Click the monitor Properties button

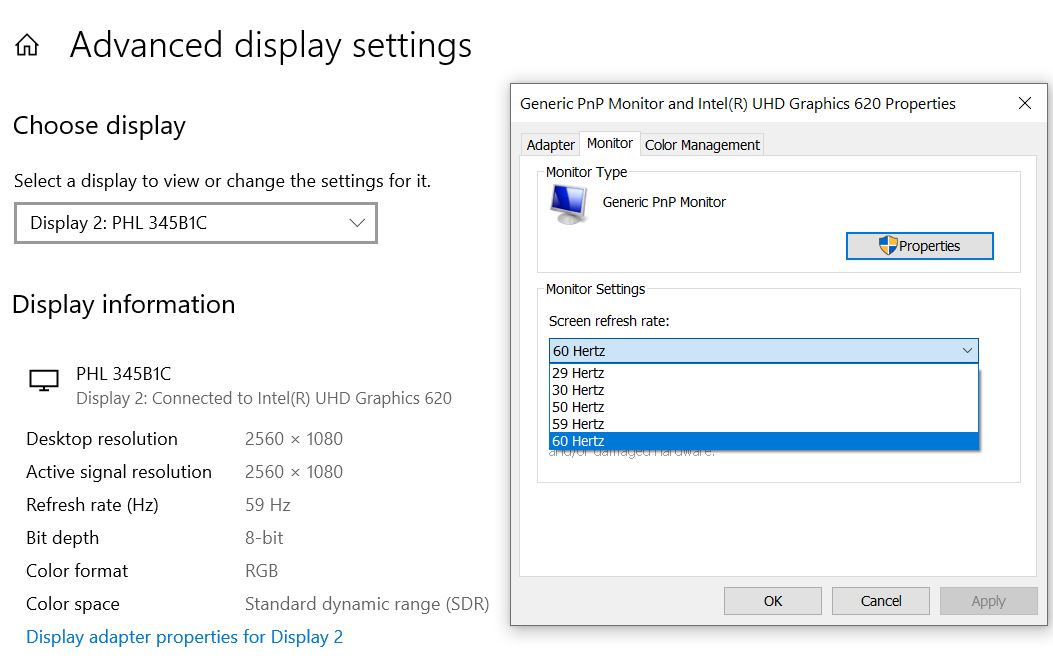pos(919,246)
